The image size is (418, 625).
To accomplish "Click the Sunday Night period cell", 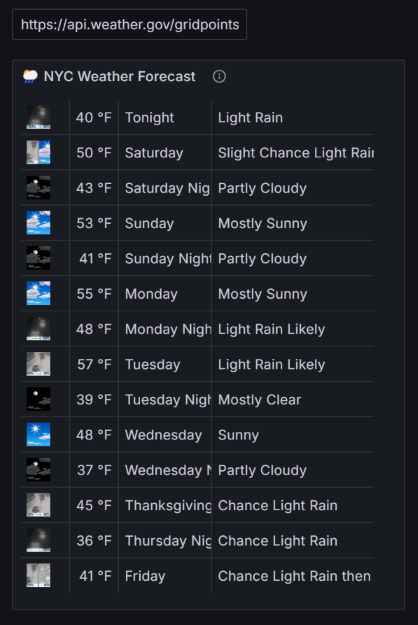I will [165, 258].
